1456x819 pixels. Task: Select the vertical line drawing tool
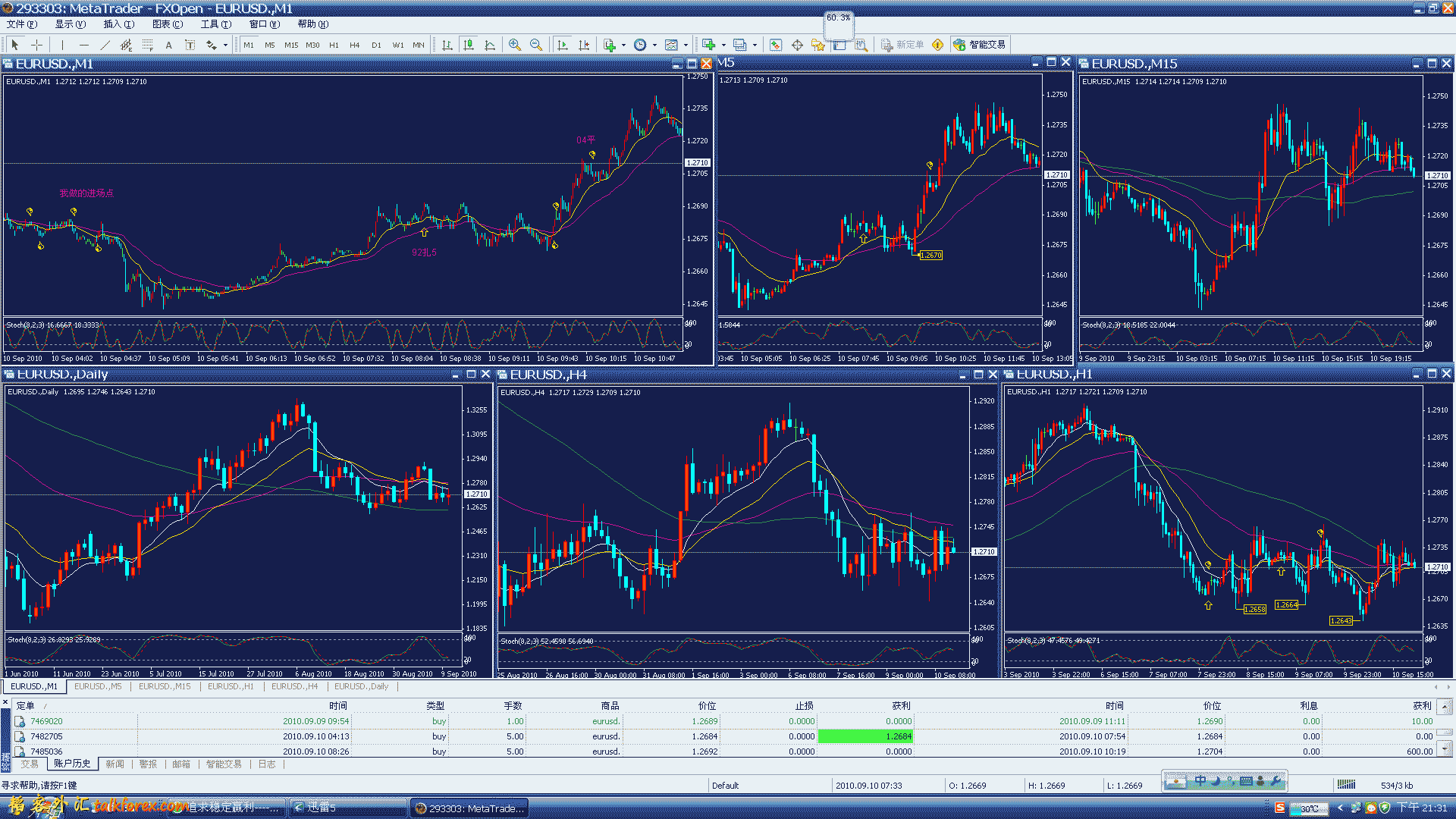62,45
